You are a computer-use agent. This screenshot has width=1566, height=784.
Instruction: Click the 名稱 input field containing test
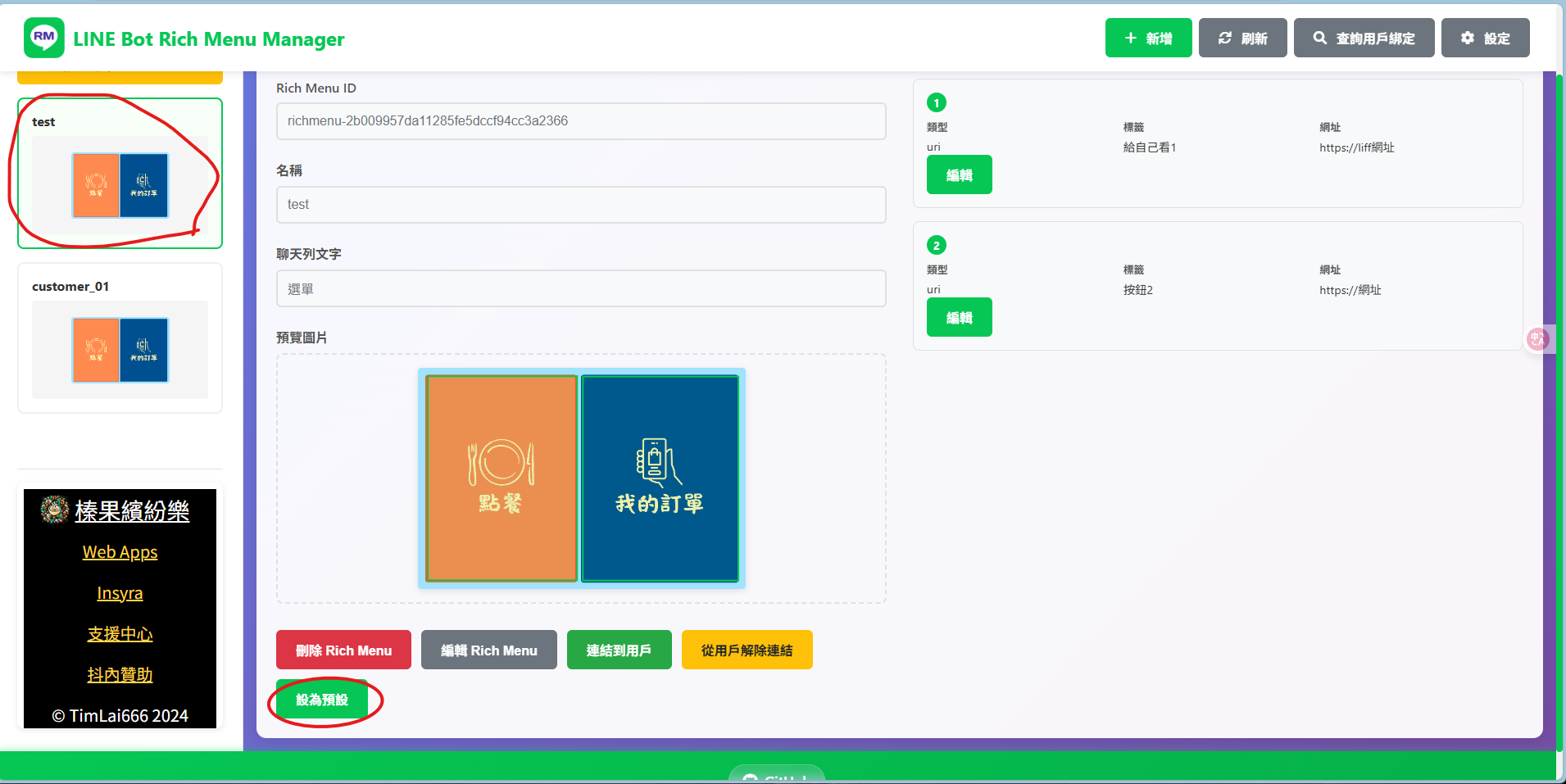580,205
